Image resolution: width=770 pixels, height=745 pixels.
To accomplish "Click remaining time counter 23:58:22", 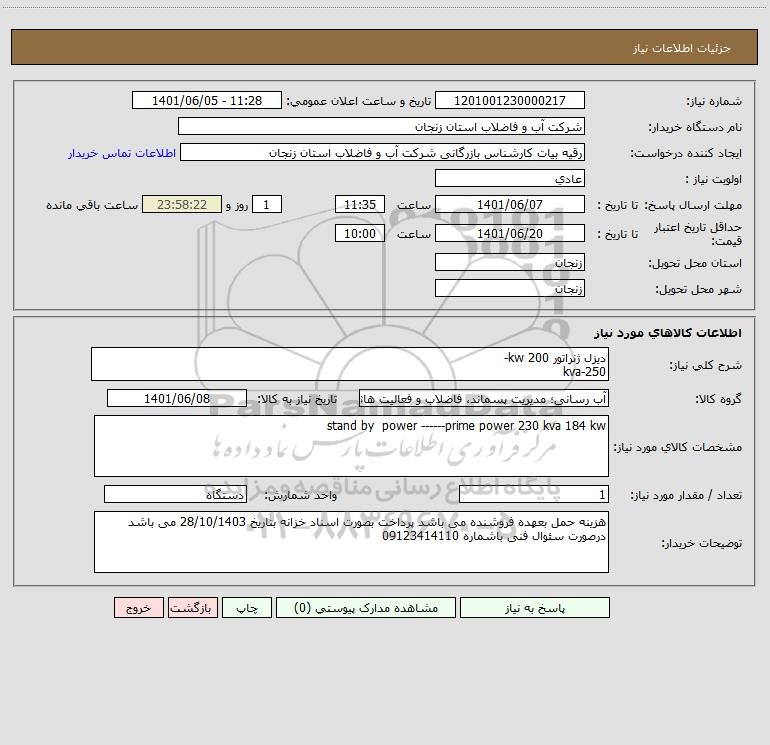I will [x=182, y=204].
